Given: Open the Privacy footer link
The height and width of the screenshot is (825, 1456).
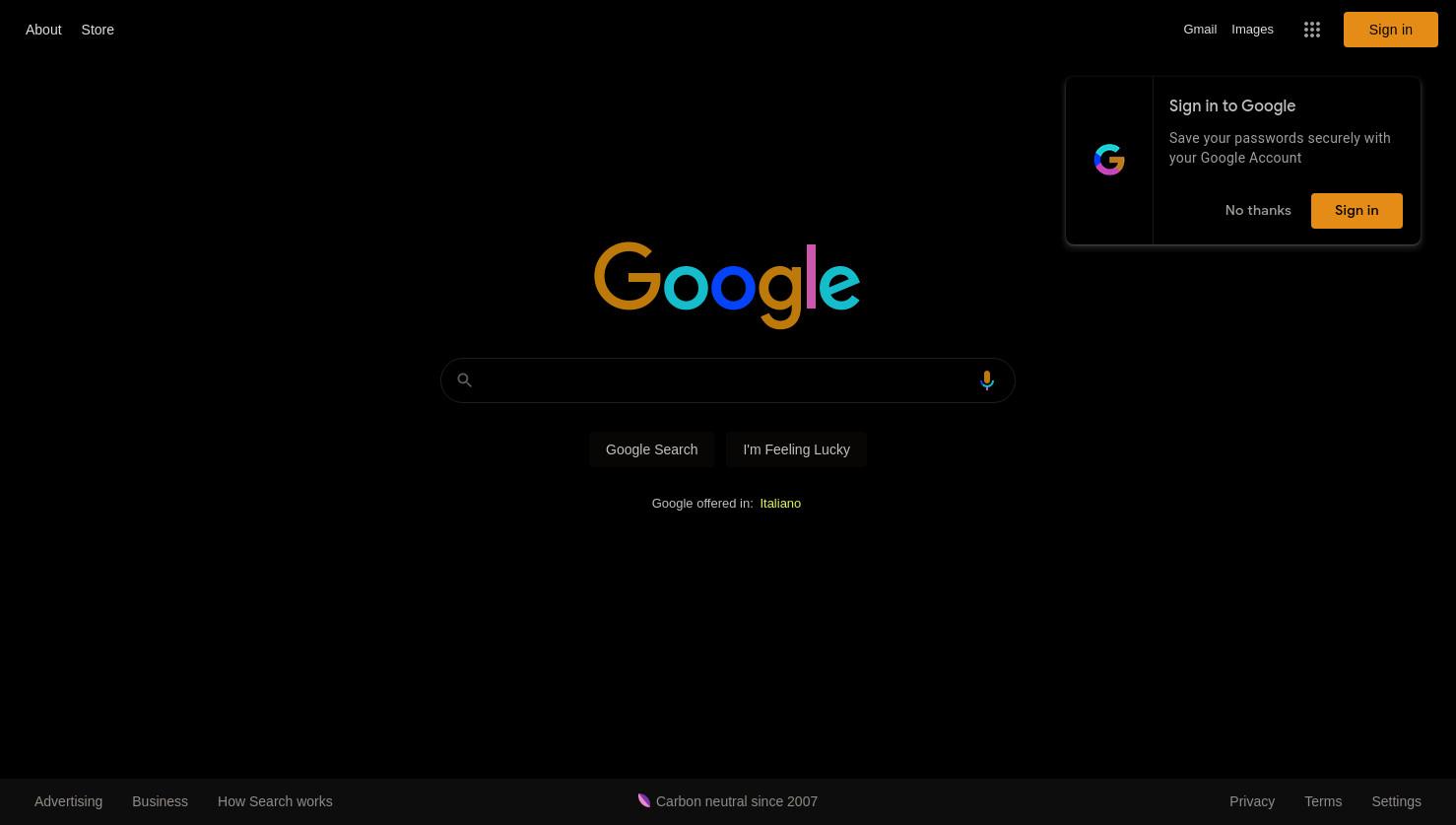Looking at the screenshot, I should tap(1252, 801).
